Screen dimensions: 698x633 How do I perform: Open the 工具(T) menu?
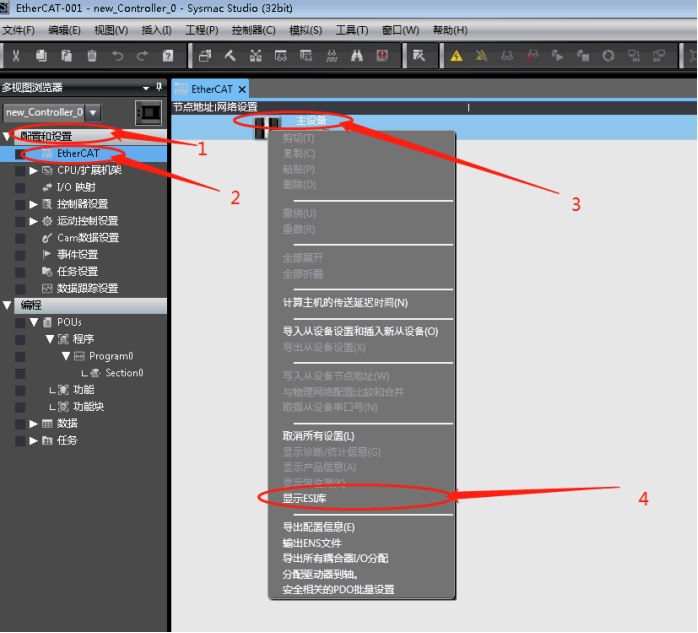[352, 30]
